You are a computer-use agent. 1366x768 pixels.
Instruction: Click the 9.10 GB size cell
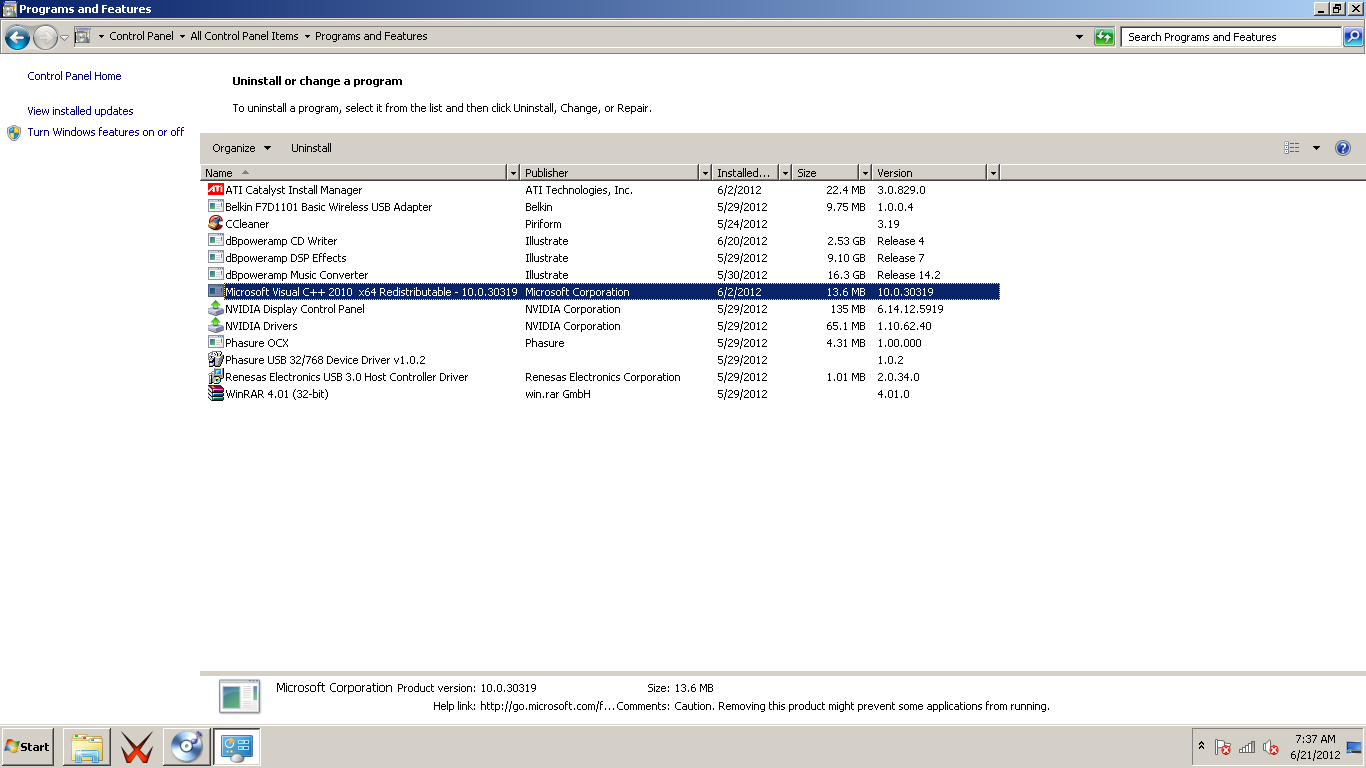pos(845,258)
